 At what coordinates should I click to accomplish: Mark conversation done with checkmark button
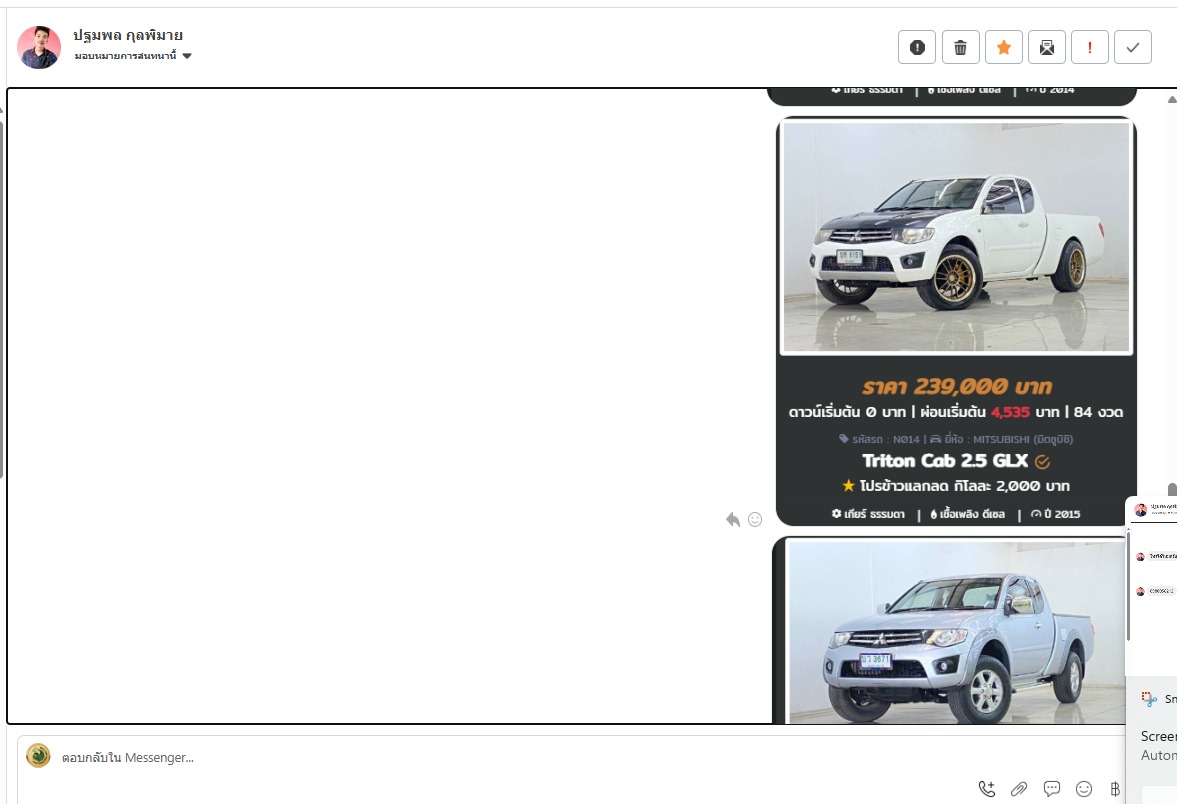[x=1133, y=47]
